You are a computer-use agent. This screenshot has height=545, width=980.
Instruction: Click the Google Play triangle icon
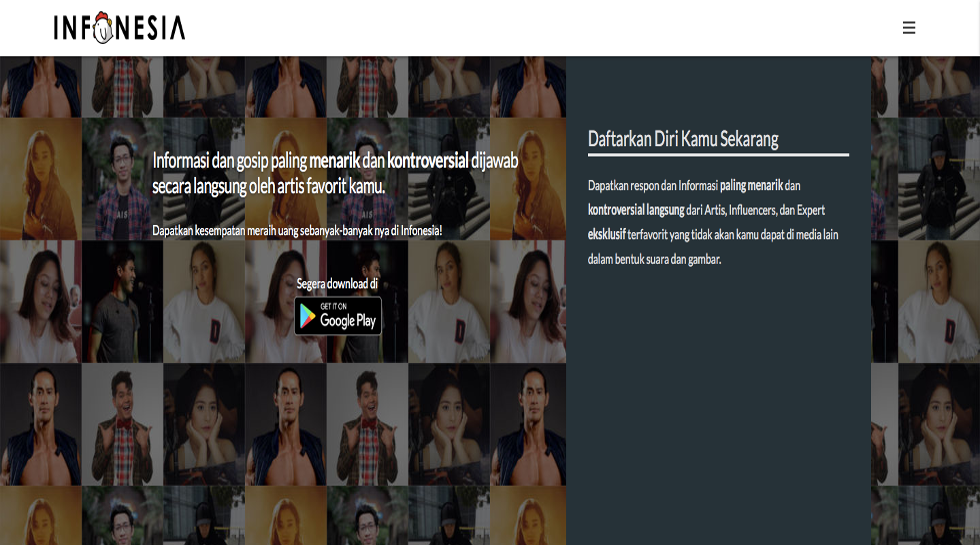(x=307, y=318)
